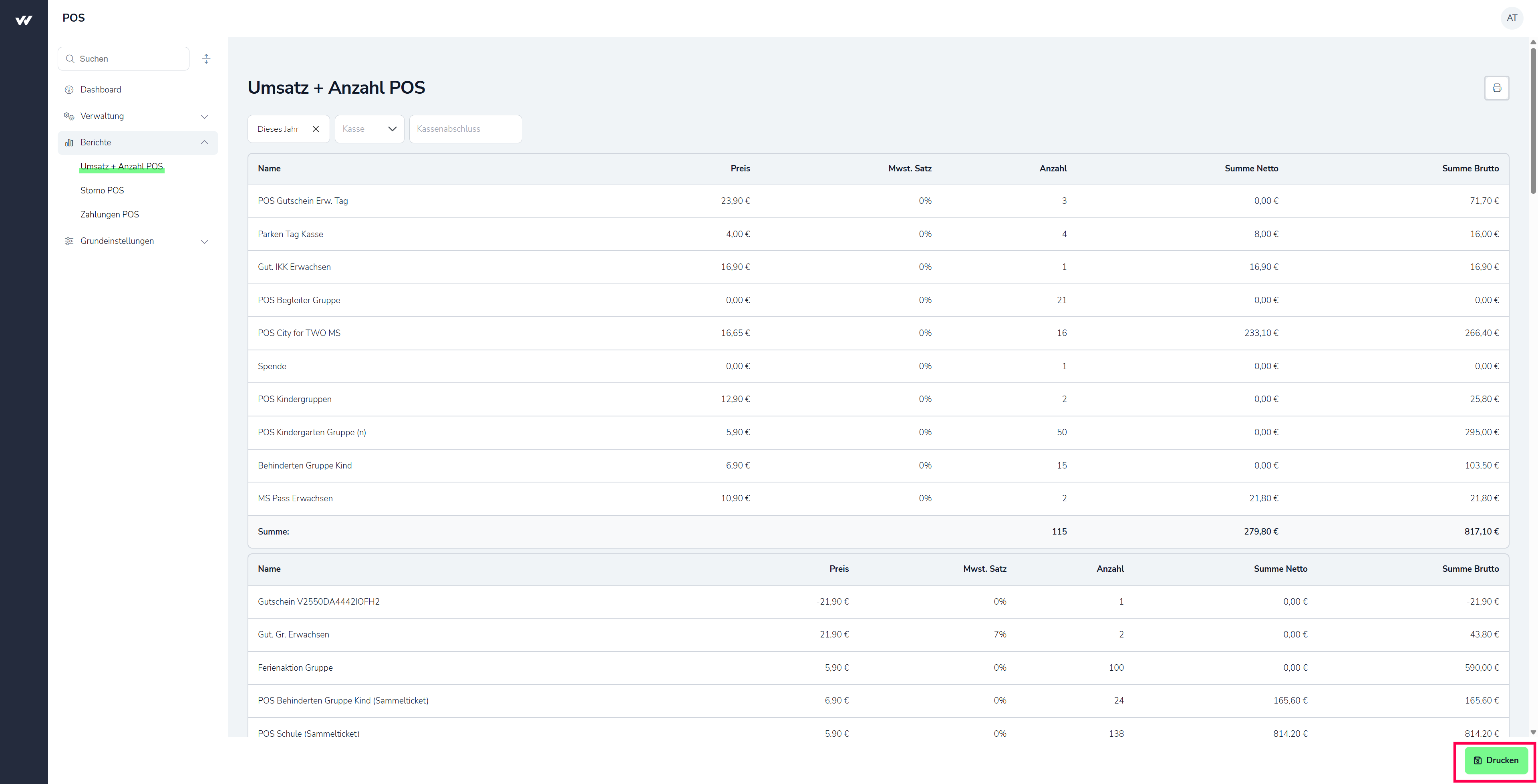
Task: Open the Zahlungen POS report
Action: point(109,214)
